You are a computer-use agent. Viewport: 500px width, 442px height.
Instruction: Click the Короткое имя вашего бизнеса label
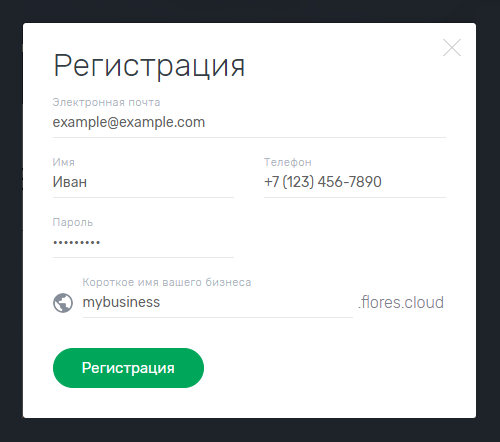click(x=167, y=282)
